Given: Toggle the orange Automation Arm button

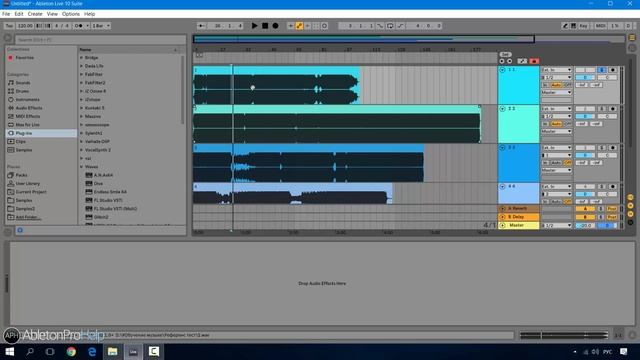Looking at the screenshot, I should tap(299, 26).
